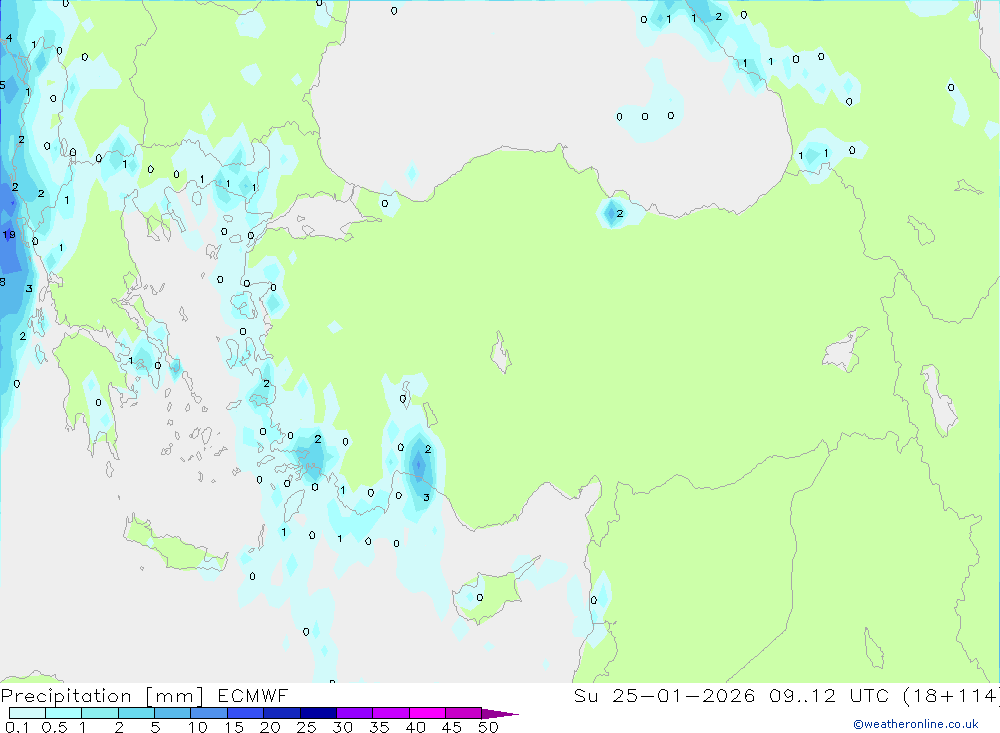Screen dimensions: 1000x733
Task: Click the '35' legend scale label
Action: point(379,727)
